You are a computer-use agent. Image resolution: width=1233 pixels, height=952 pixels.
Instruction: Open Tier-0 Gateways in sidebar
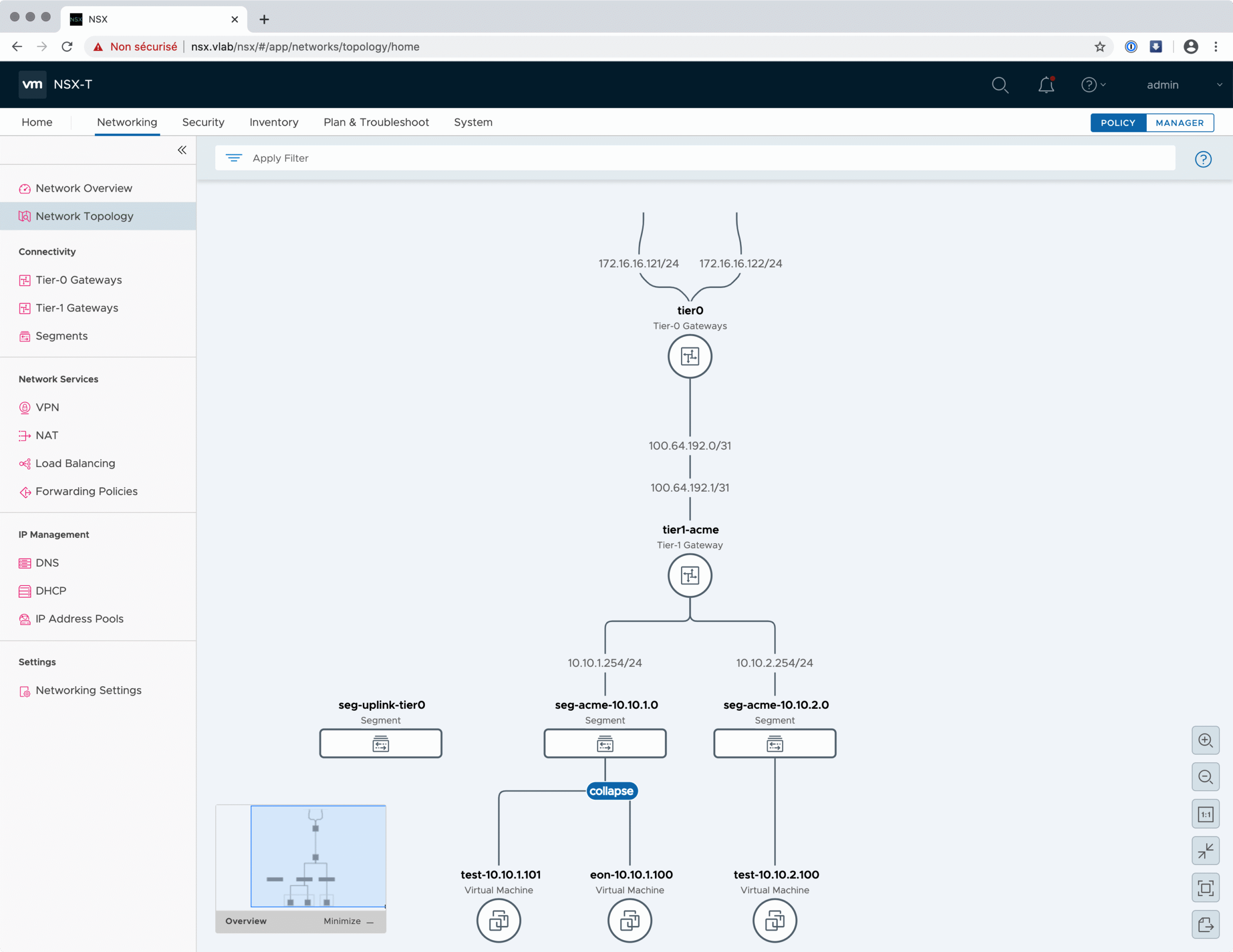(79, 280)
